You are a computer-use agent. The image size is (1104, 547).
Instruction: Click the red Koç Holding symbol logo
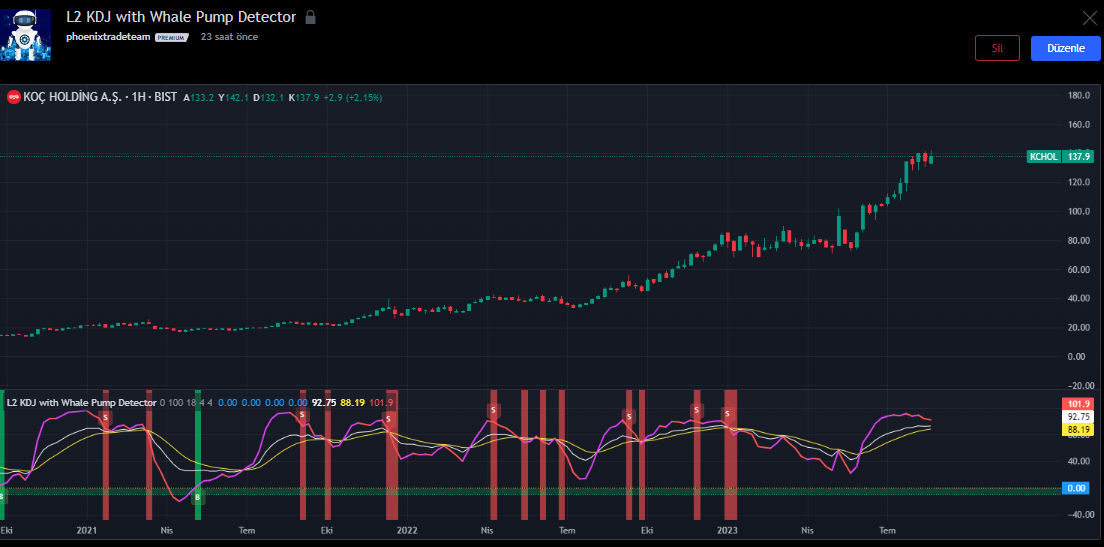(x=14, y=97)
